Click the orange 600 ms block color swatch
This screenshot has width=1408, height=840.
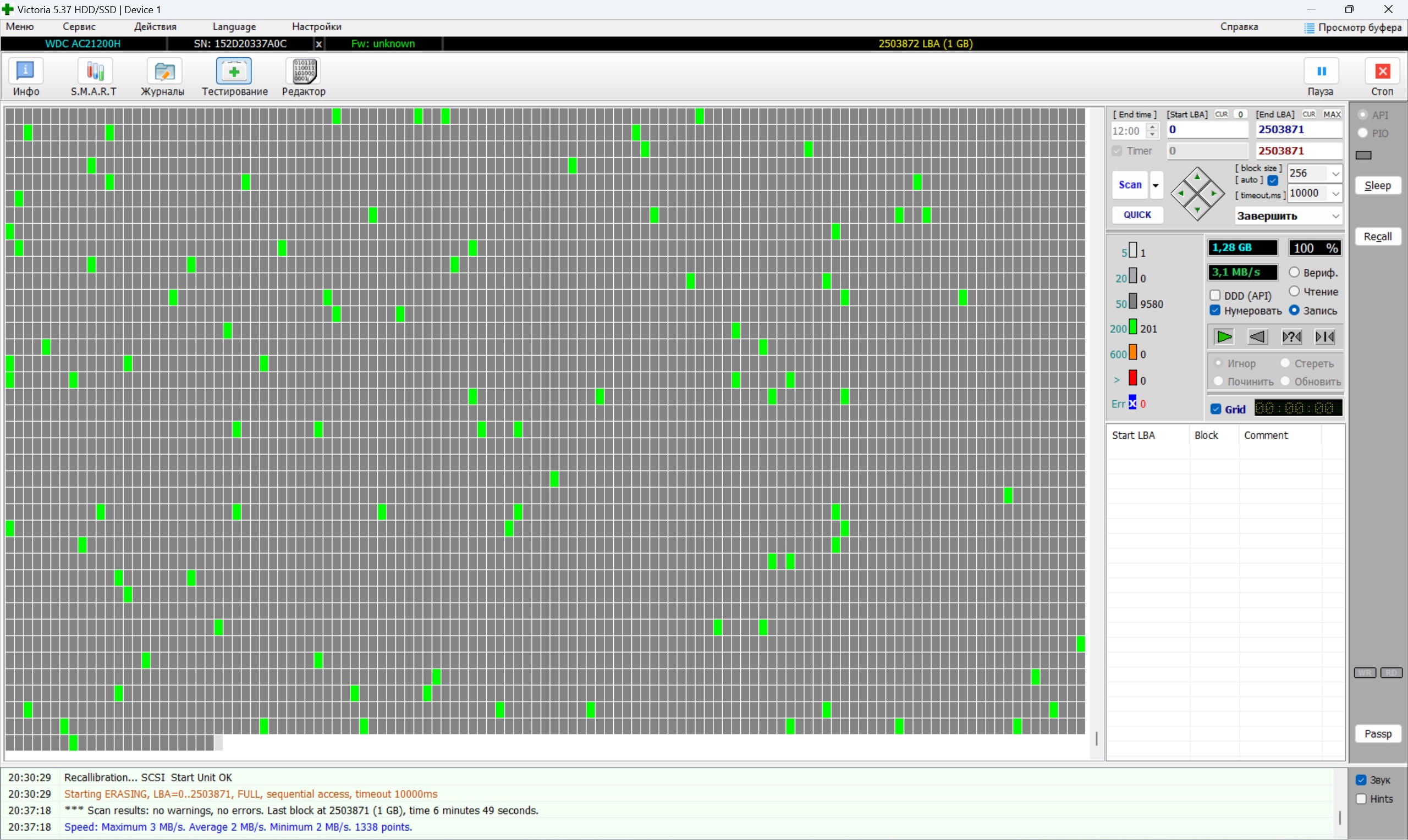point(1133,352)
